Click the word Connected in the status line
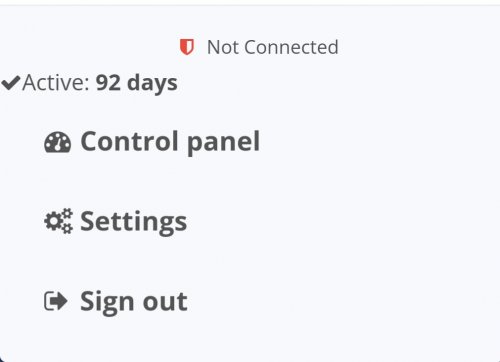This screenshot has width=500, height=362. [x=291, y=47]
